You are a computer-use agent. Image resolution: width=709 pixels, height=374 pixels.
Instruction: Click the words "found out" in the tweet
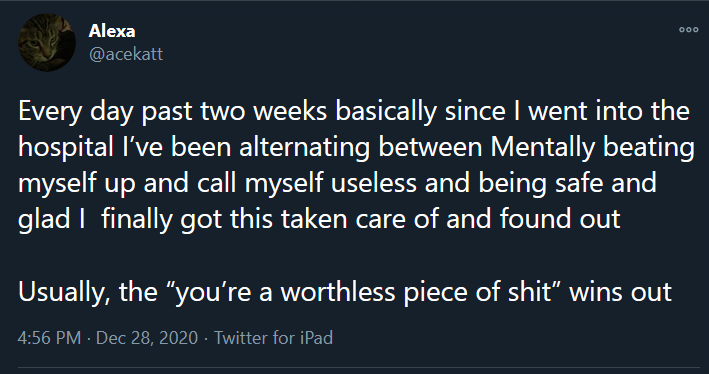click(x=560, y=219)
